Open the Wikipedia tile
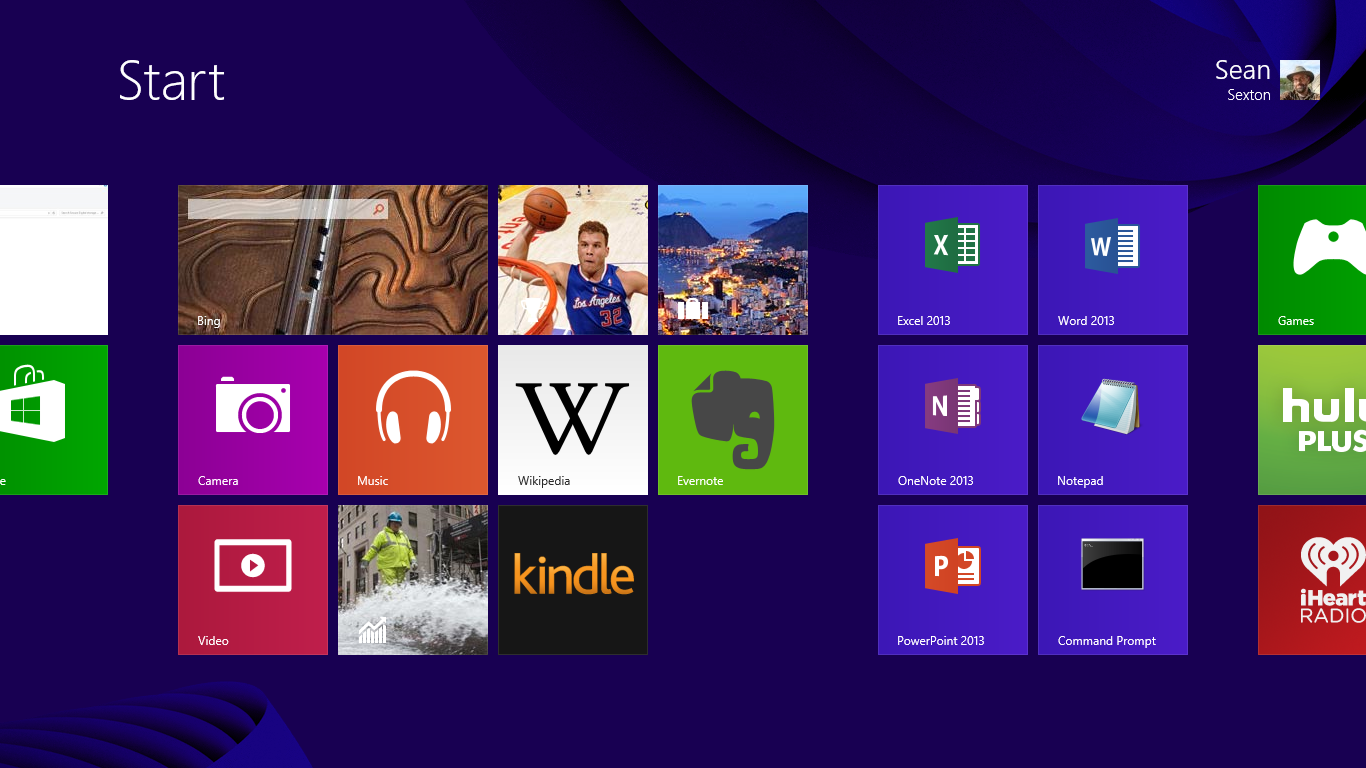Screen dimensions: 1366x768 pos(572,420)
